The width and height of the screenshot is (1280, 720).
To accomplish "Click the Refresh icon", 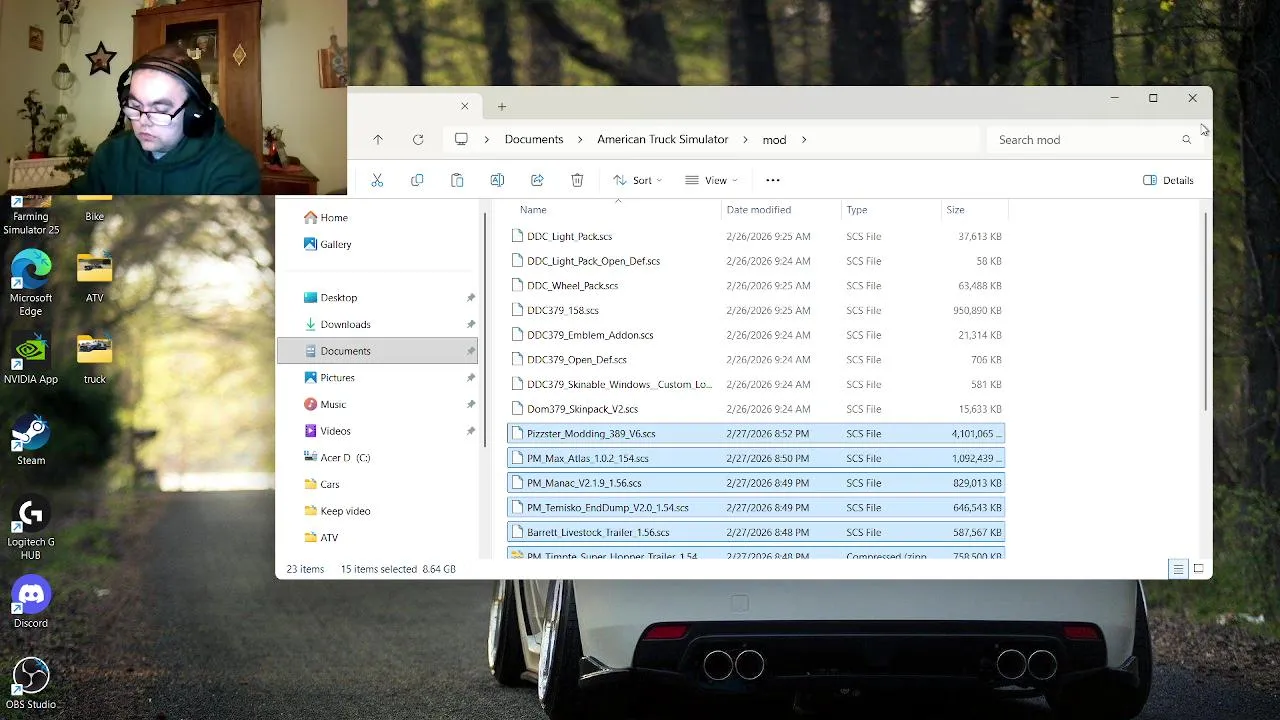I will click(x=418, y=140).
